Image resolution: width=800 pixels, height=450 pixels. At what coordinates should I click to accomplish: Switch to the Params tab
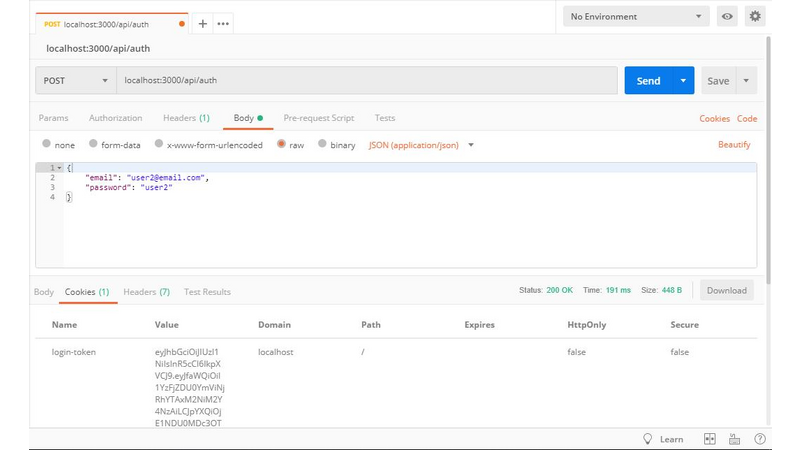53,118
